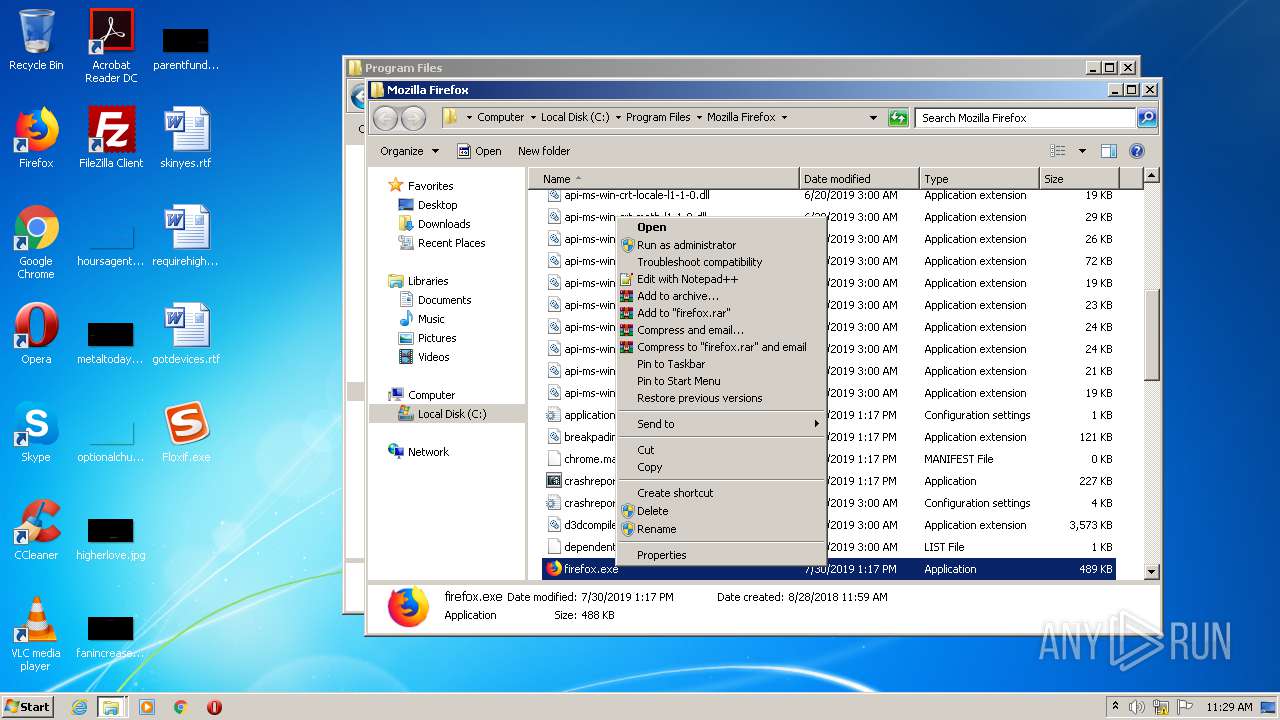Expand address bar history dropdown
Screen dimensions: 1280x720
874,118
